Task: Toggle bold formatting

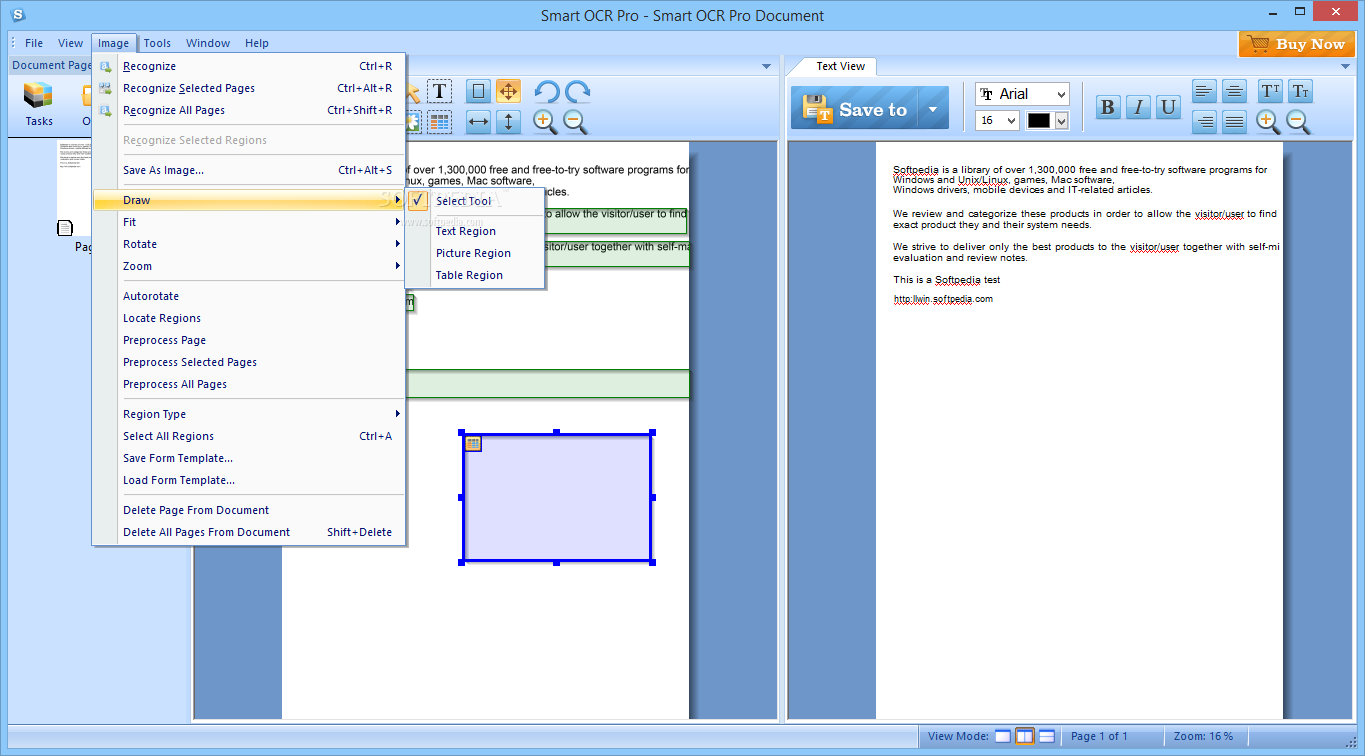Action: click(1108, 107)
